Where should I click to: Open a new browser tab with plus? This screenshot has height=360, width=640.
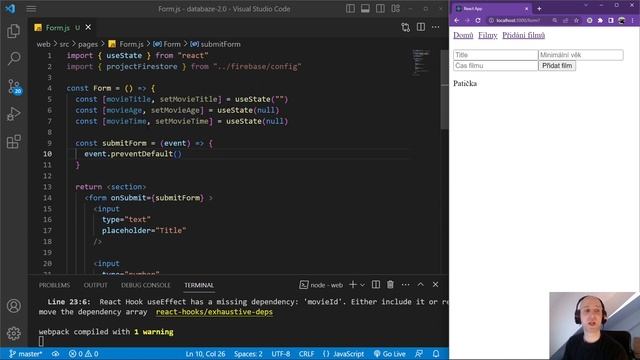(x=539, y=9)
